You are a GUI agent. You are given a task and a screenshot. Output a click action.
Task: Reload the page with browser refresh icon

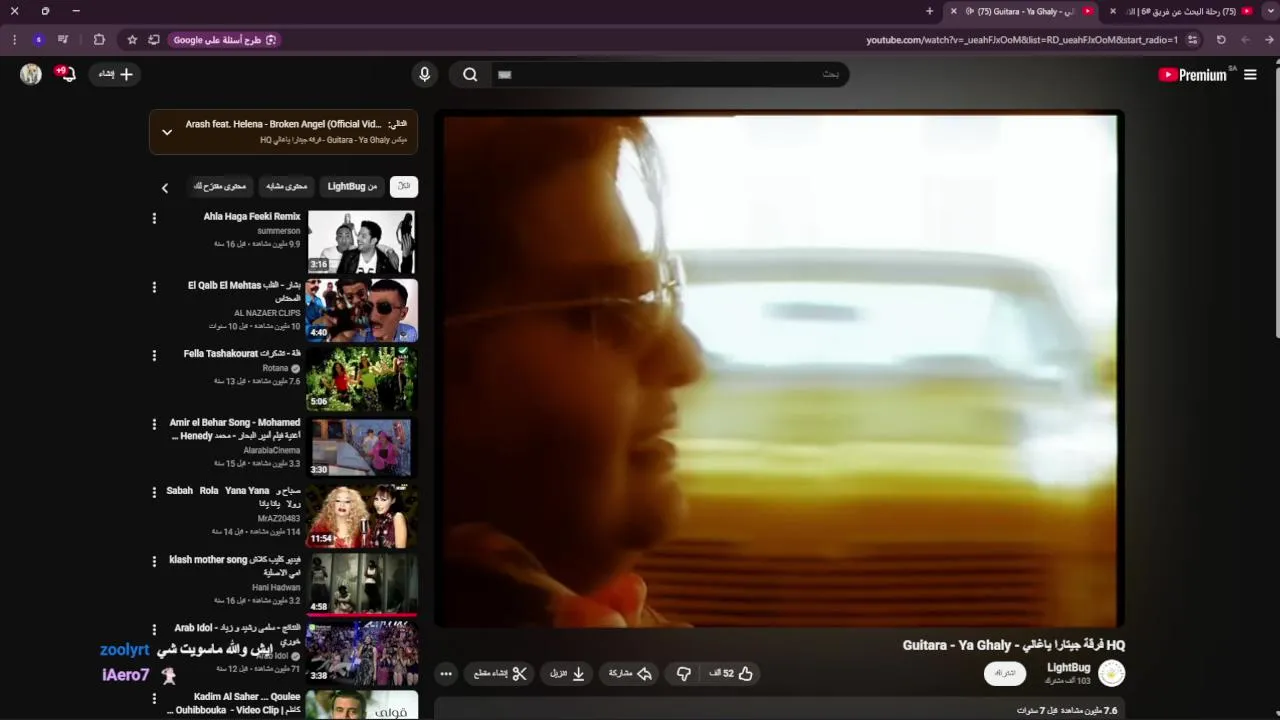coord(1221,40)
